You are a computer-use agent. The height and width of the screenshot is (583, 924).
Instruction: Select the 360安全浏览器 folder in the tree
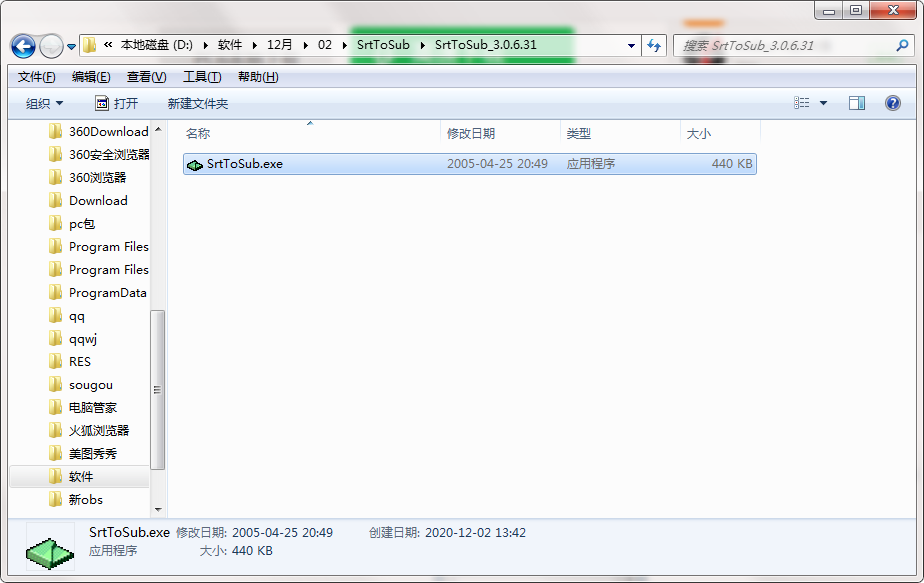pyautogui.click(x=109, y=154)
